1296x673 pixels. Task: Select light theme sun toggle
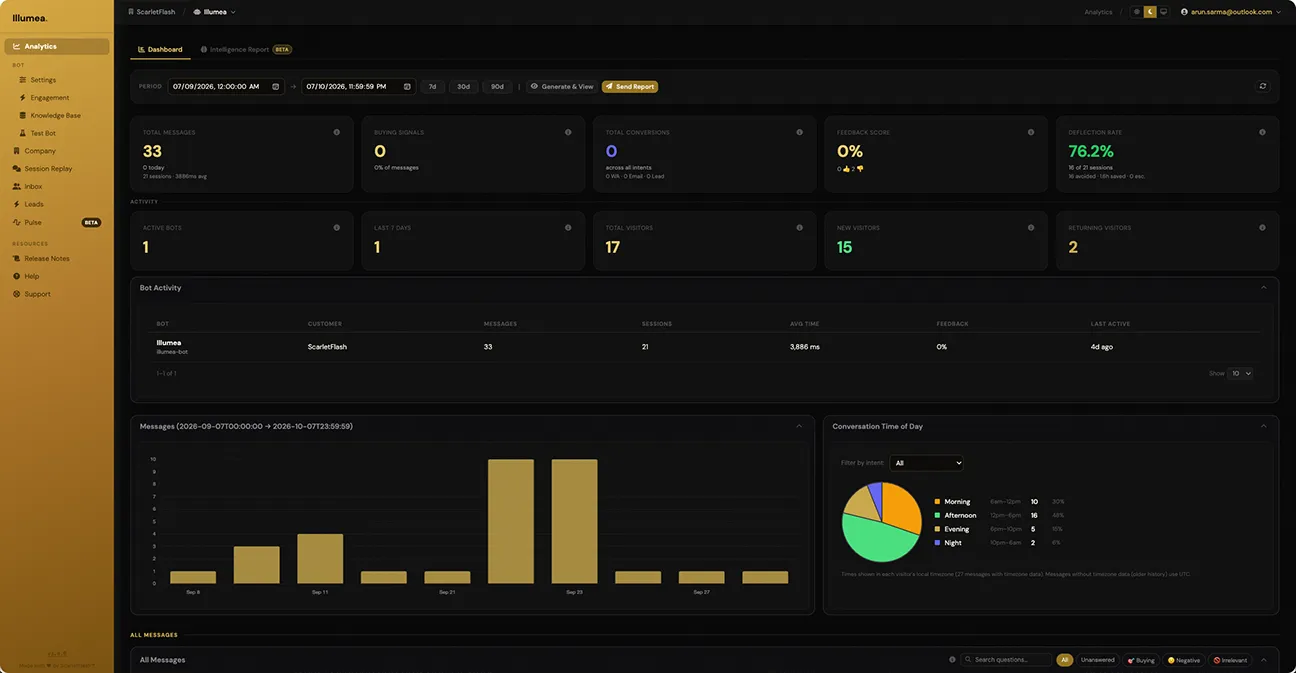1137,12
